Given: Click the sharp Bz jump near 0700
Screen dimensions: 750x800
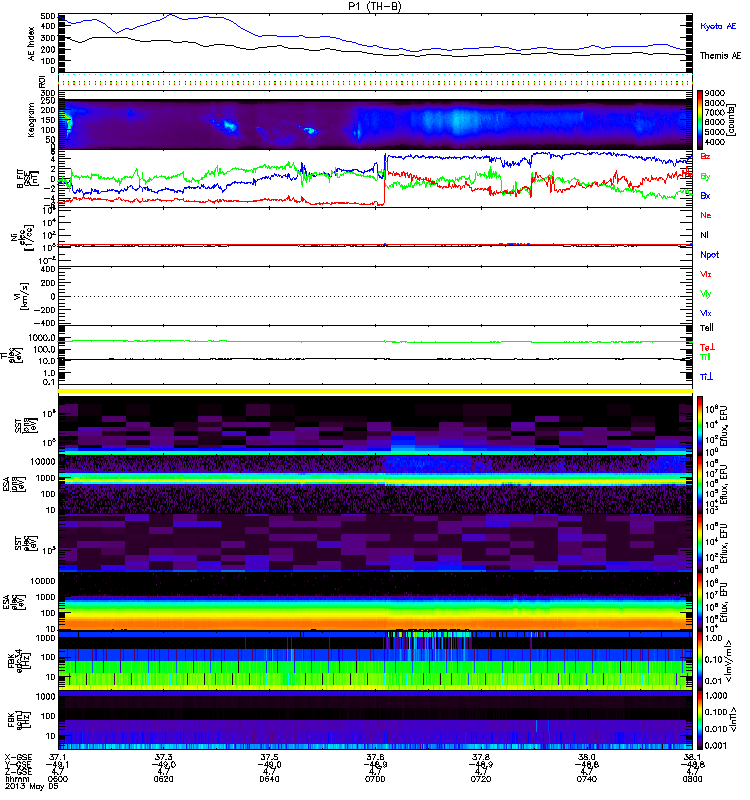Looking at the screenshot, I should pyautogui.click(x=385, y=180).
